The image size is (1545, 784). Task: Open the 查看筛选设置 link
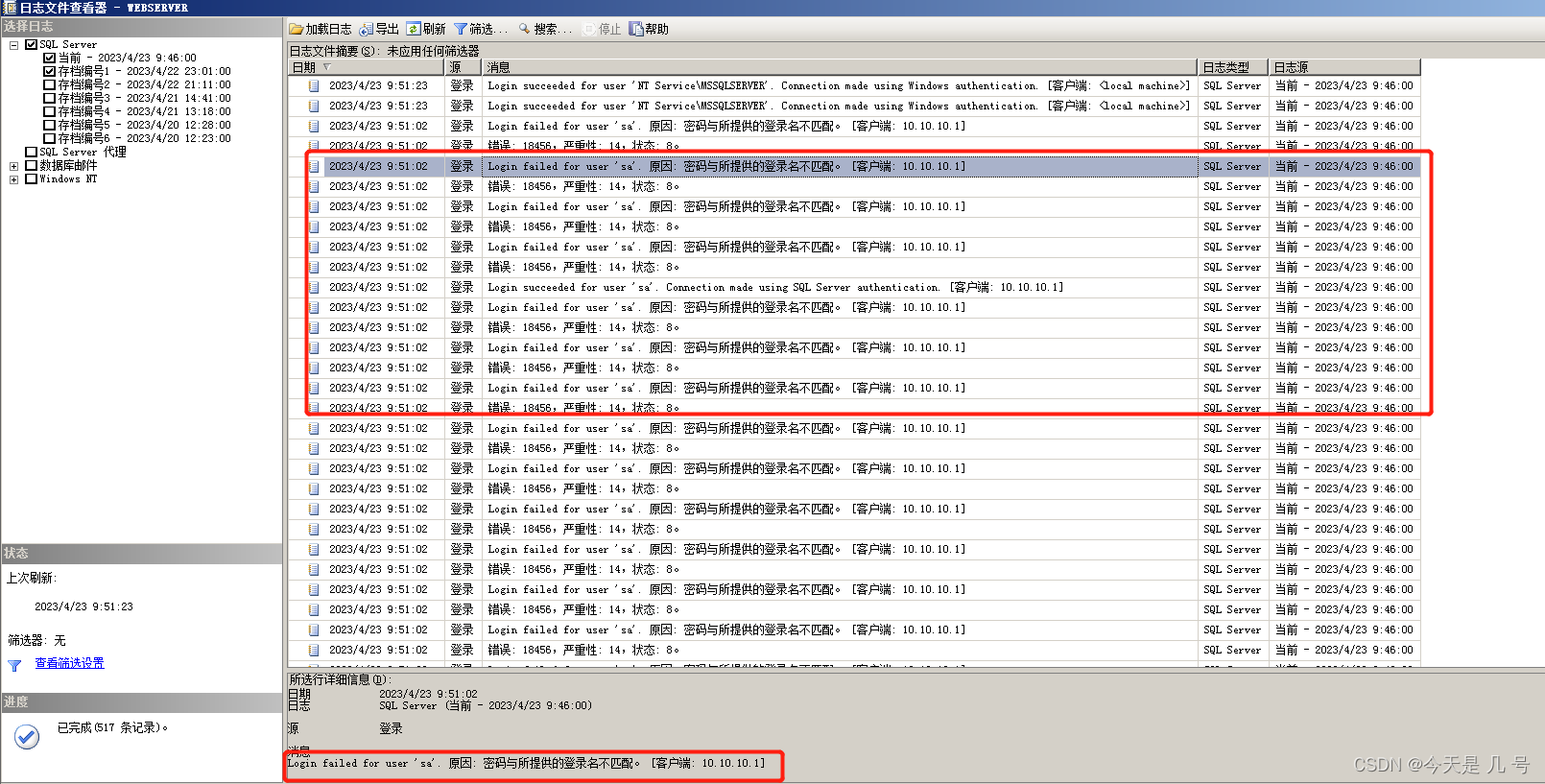click(69, 663)
